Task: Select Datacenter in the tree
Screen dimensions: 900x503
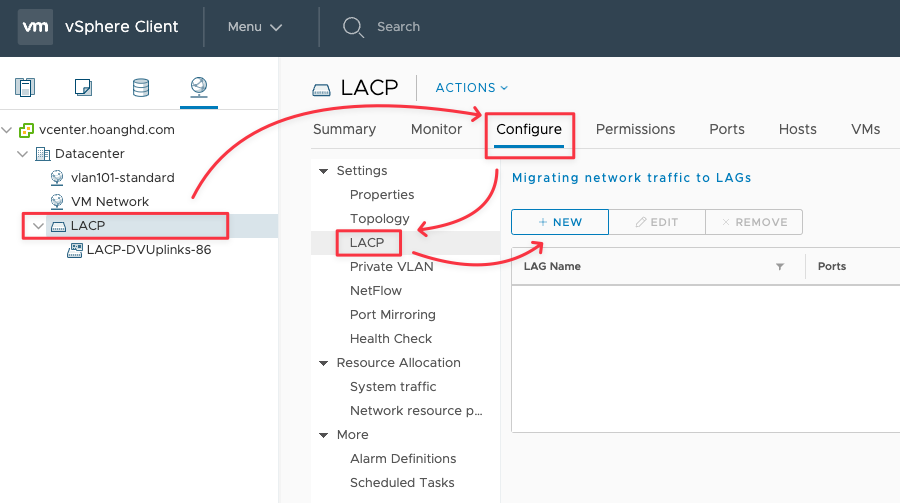Action: pyautogui.click(x=90, y=154)
